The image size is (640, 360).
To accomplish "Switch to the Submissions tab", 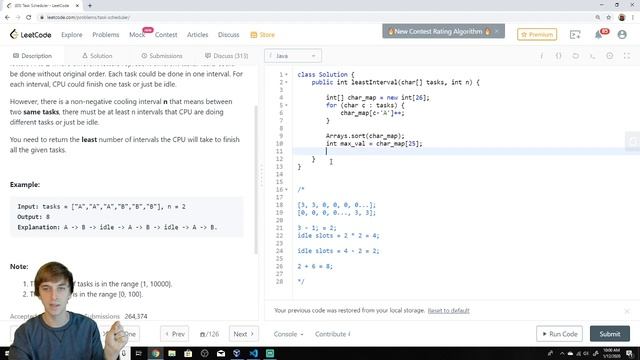I will [162, 56].
